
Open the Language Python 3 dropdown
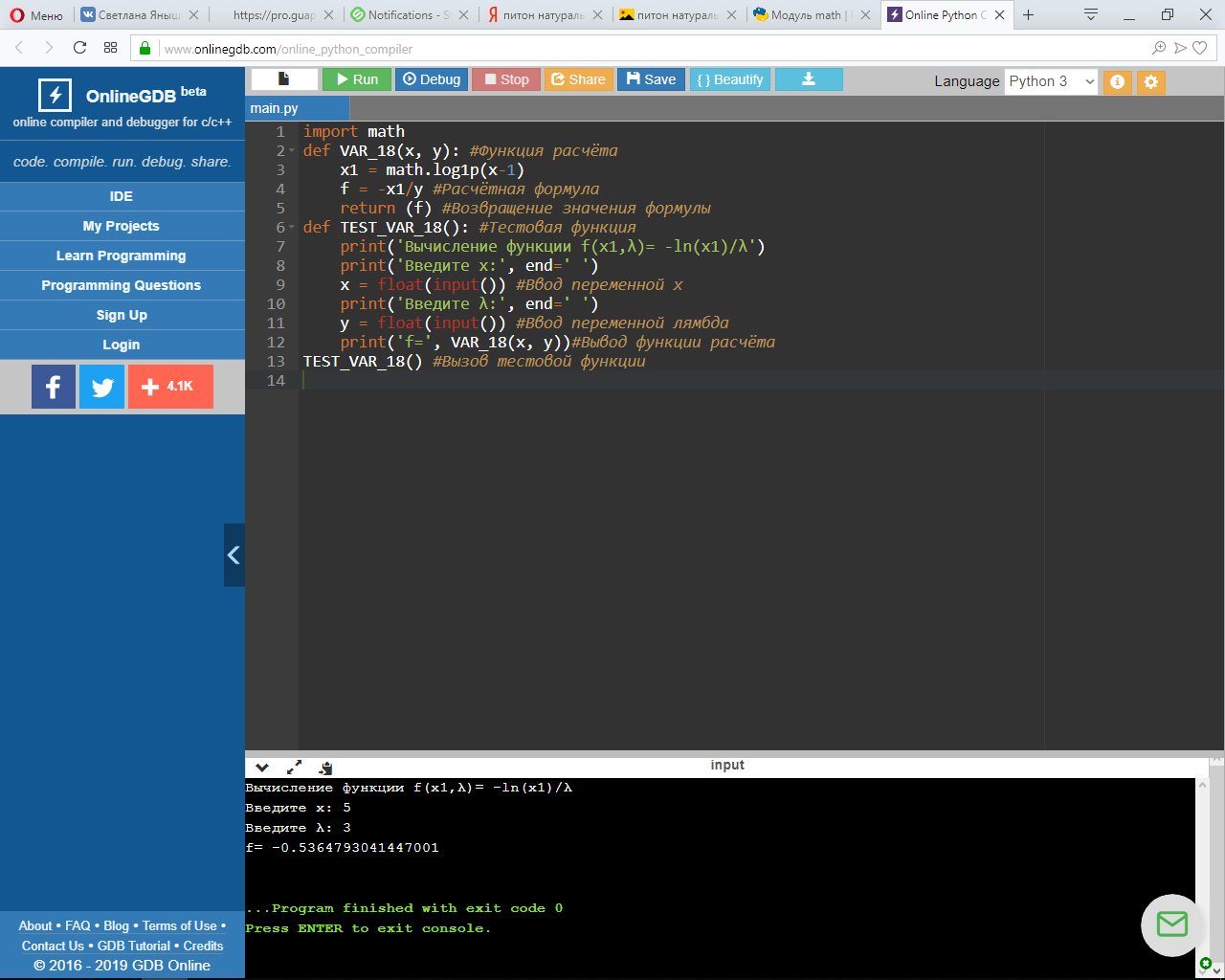[x=1051, y=81]
